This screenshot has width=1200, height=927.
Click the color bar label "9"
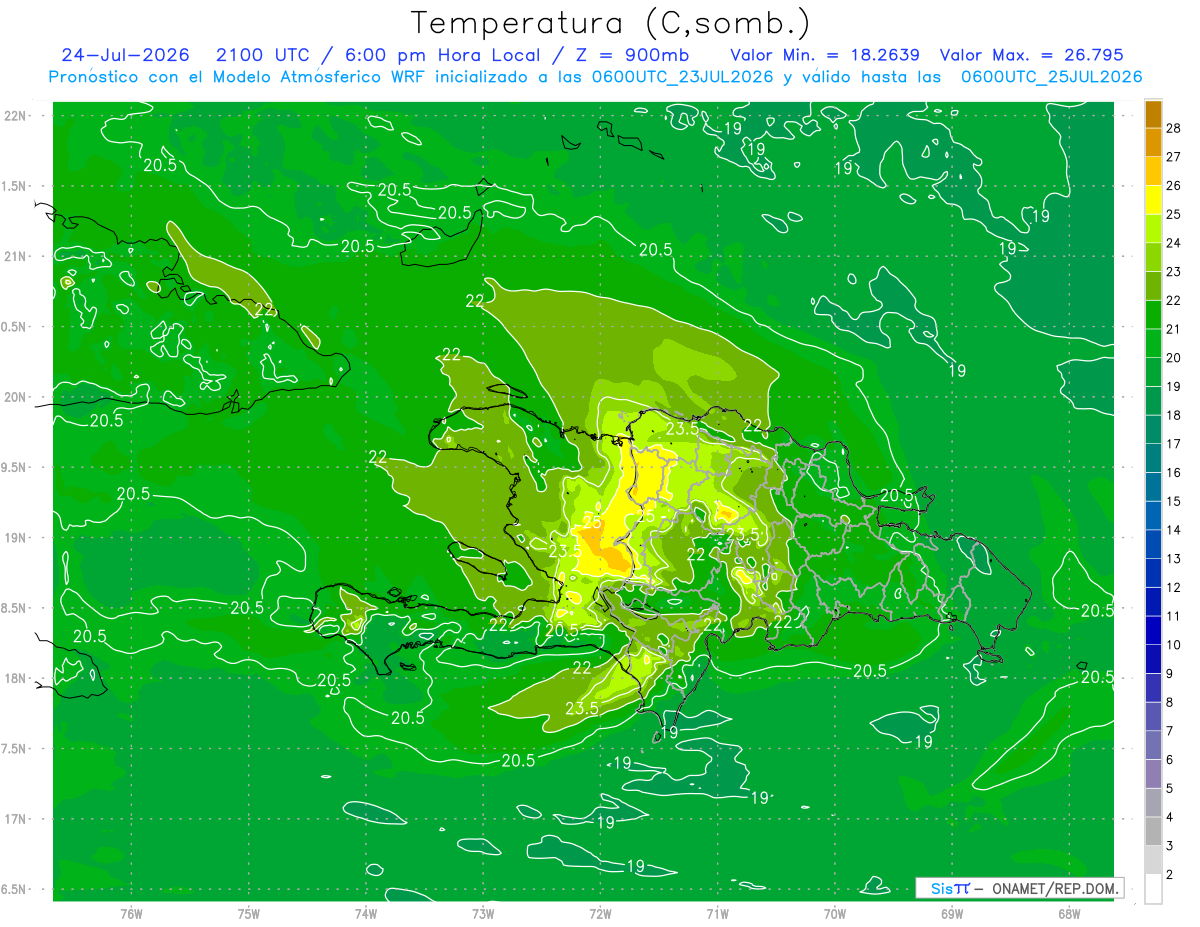coord(1168,673)
